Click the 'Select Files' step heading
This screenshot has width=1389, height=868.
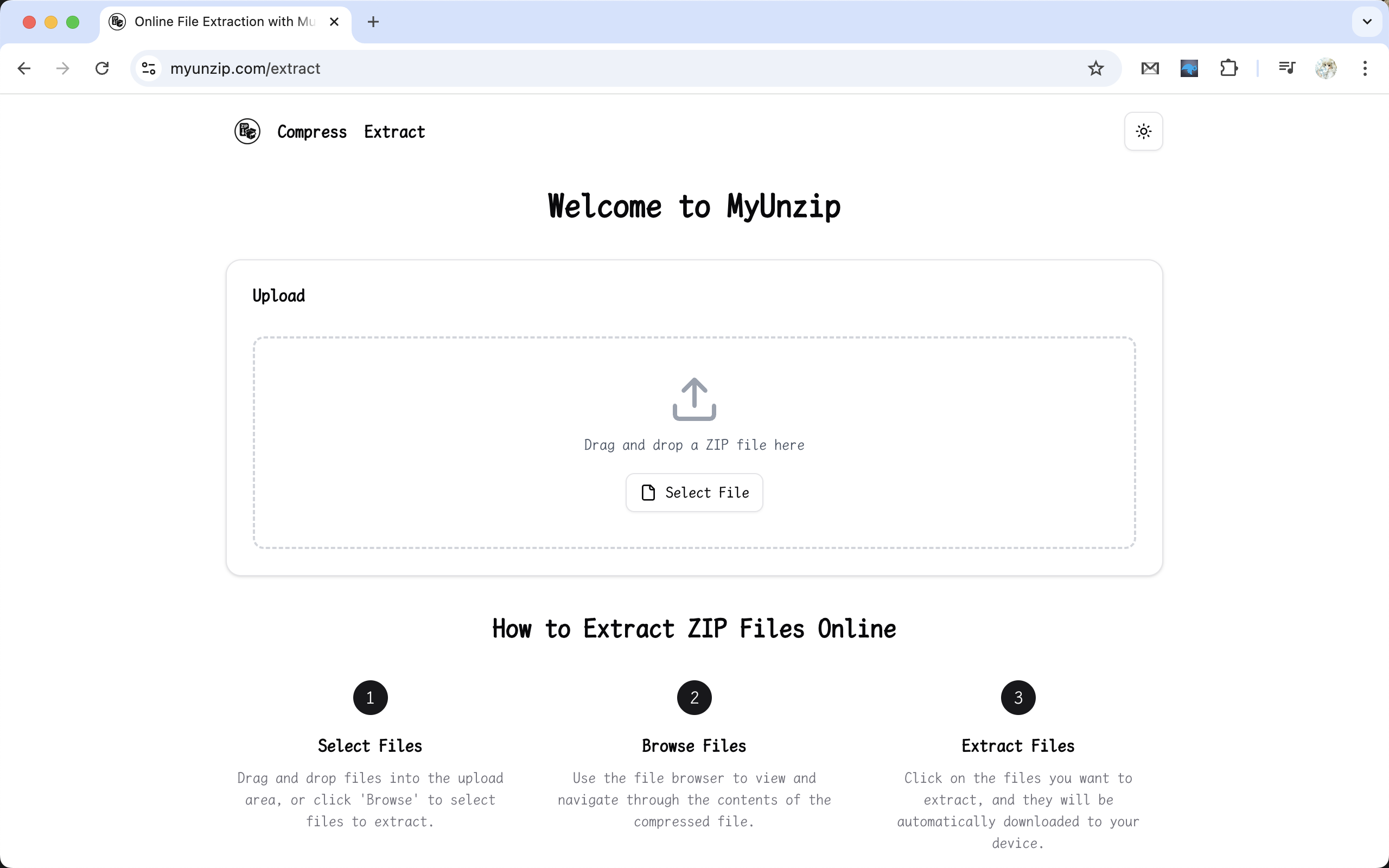(x=370, y=746)
